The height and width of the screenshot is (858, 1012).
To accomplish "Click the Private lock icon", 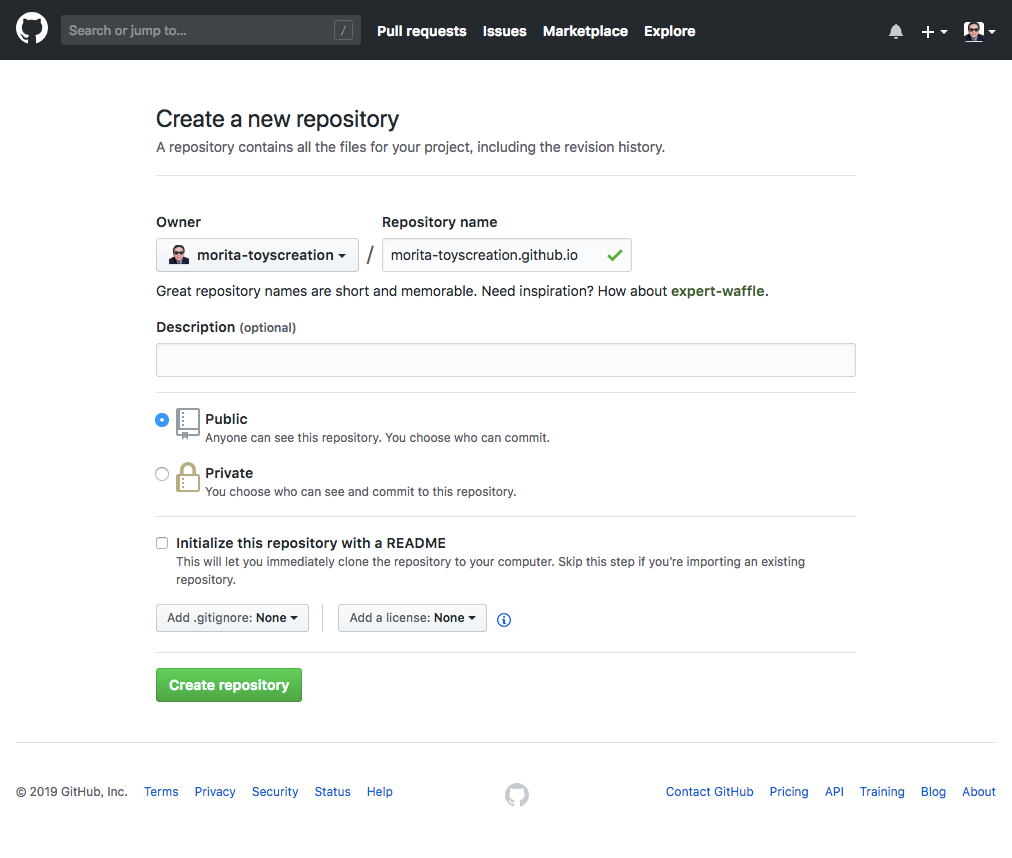I will click(188, 477).
